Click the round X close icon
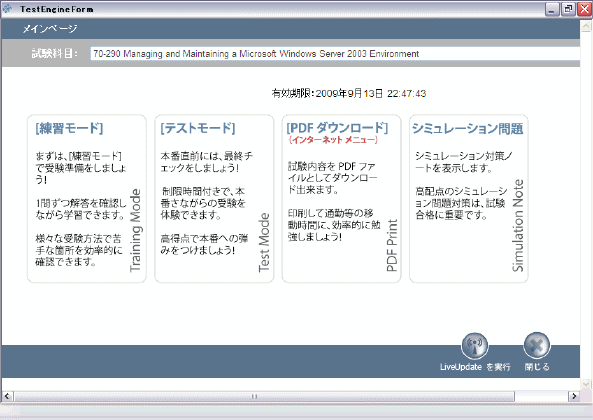This screenshot has width=593, height=420. [x=537, y=346]
